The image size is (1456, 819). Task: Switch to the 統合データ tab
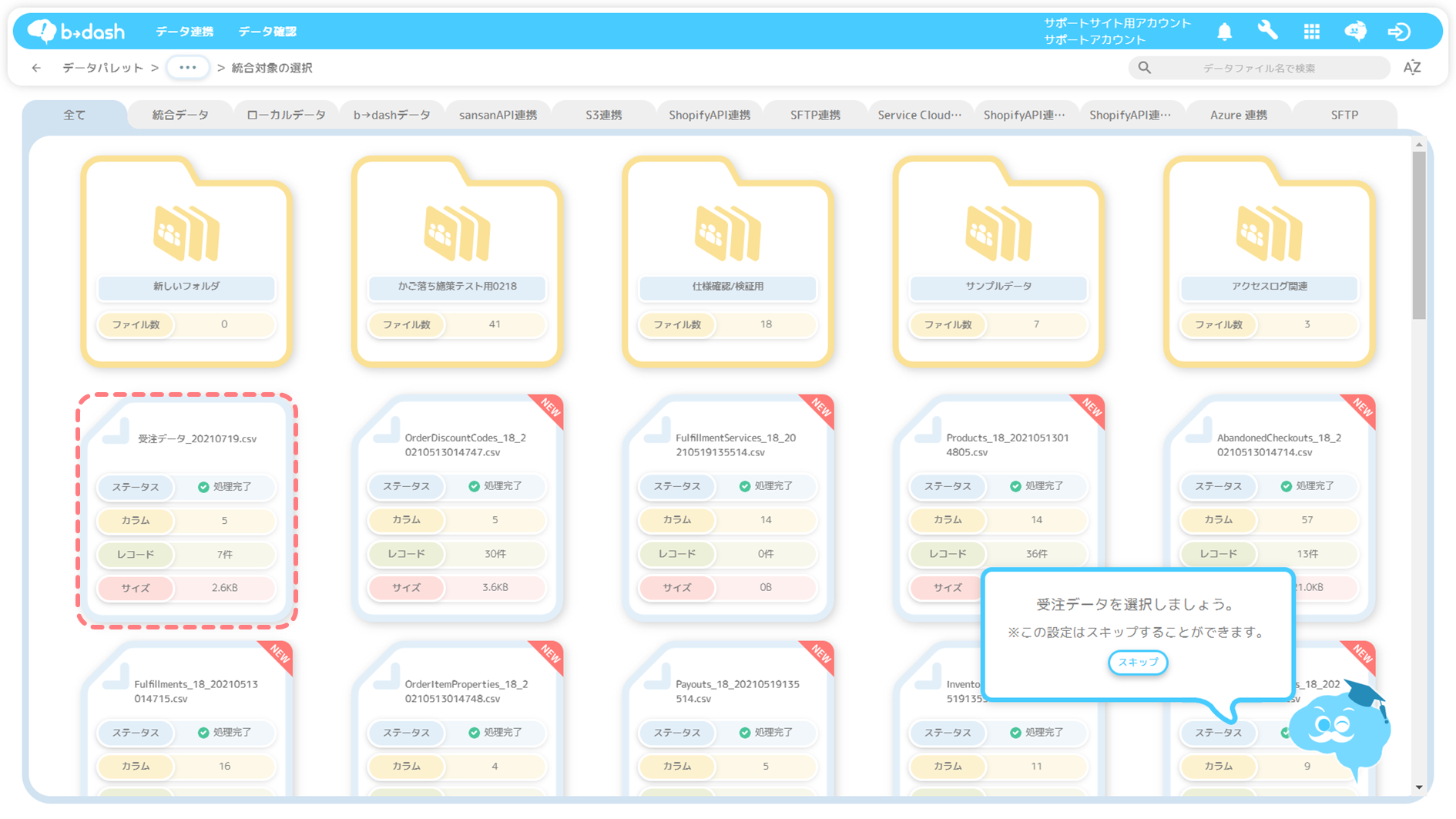(180, 115)
